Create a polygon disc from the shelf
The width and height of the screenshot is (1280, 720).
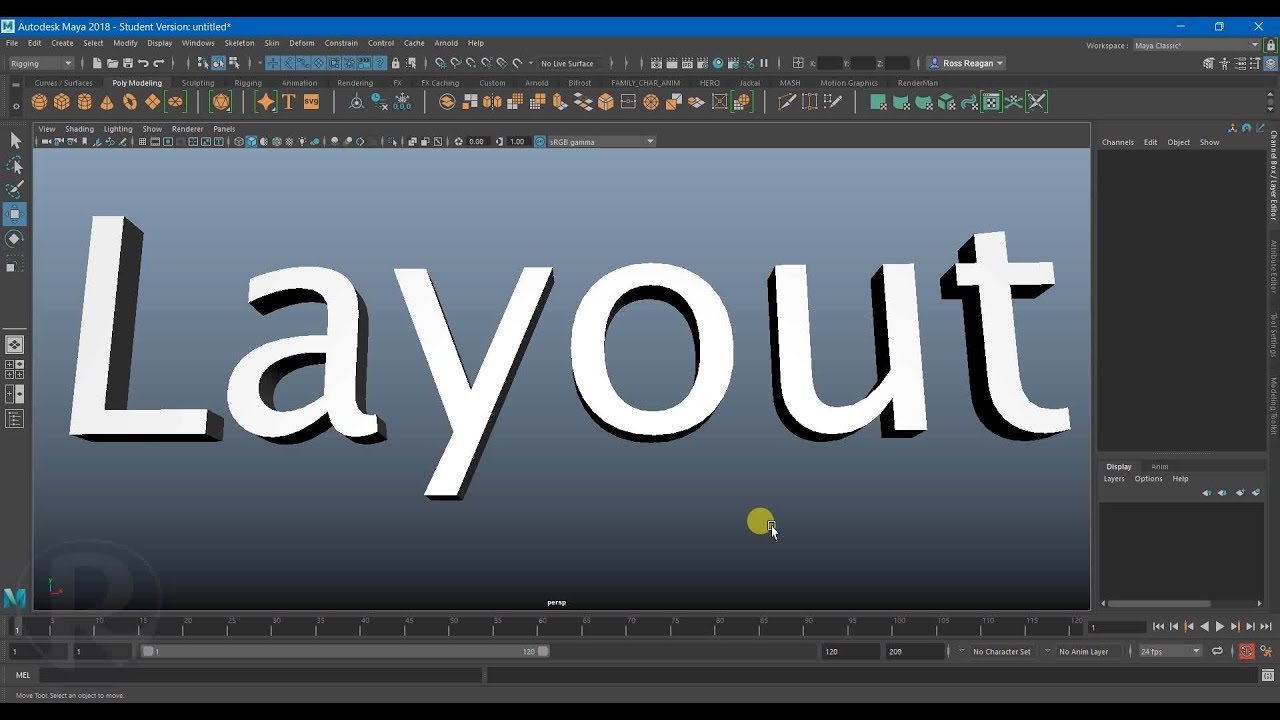[x=175, y=102]
